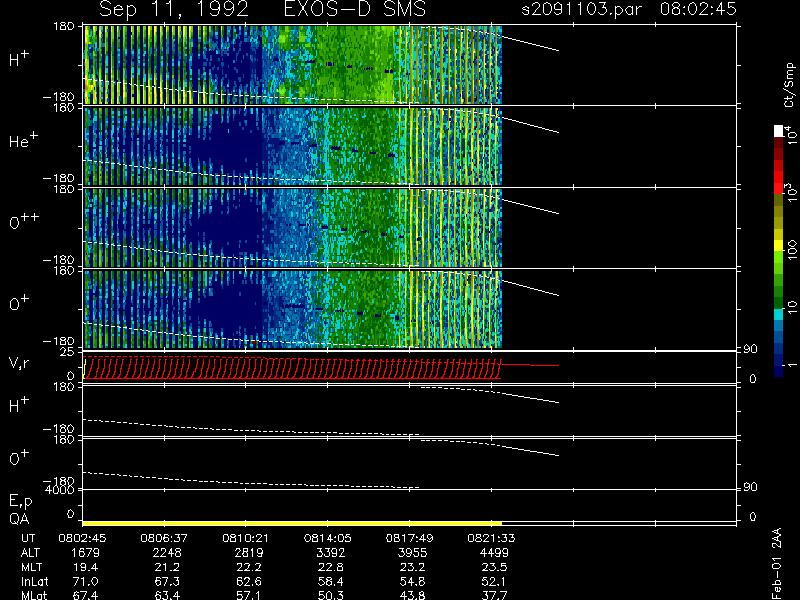Click the H+ label of the top spectrogram
This screenshot has height=600, width=800.
[x=19, y=59]
